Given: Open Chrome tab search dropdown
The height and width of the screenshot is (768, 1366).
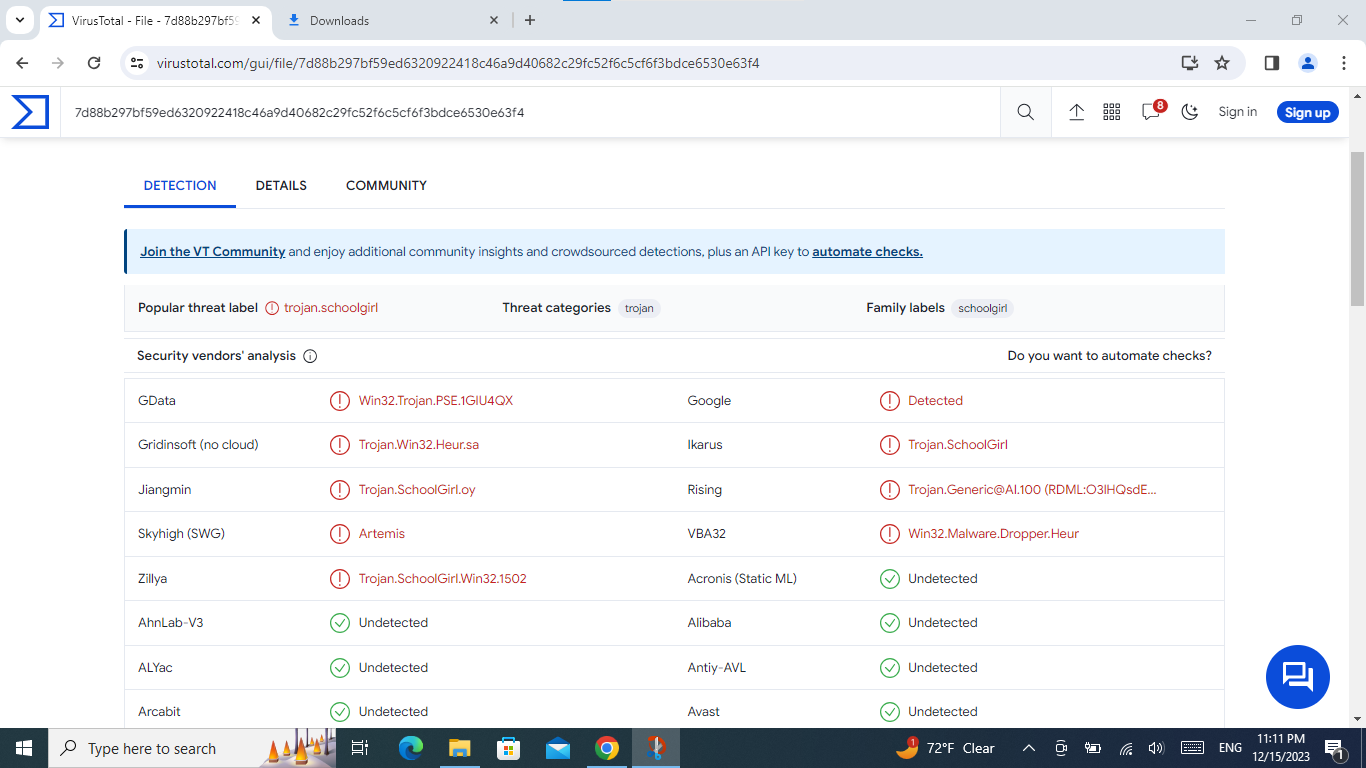Looking at the screenshot, I should [19, 20].
